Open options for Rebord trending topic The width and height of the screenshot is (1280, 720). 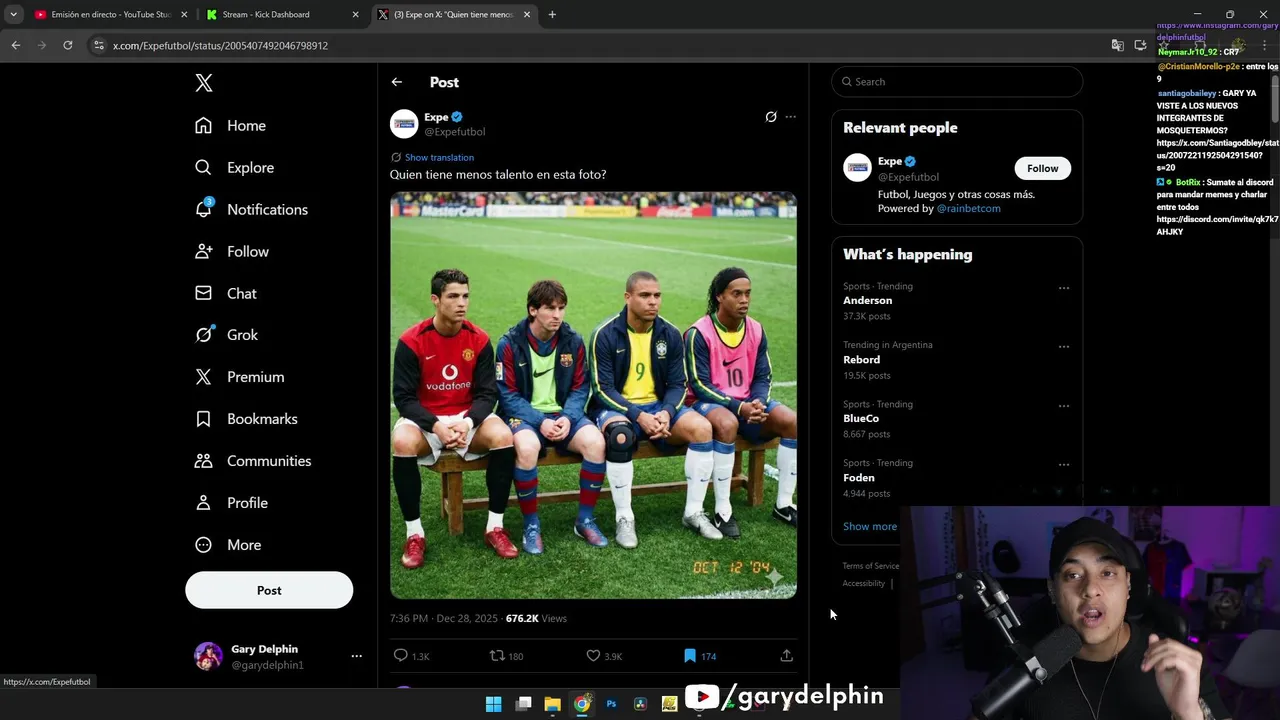[1064, 347]
